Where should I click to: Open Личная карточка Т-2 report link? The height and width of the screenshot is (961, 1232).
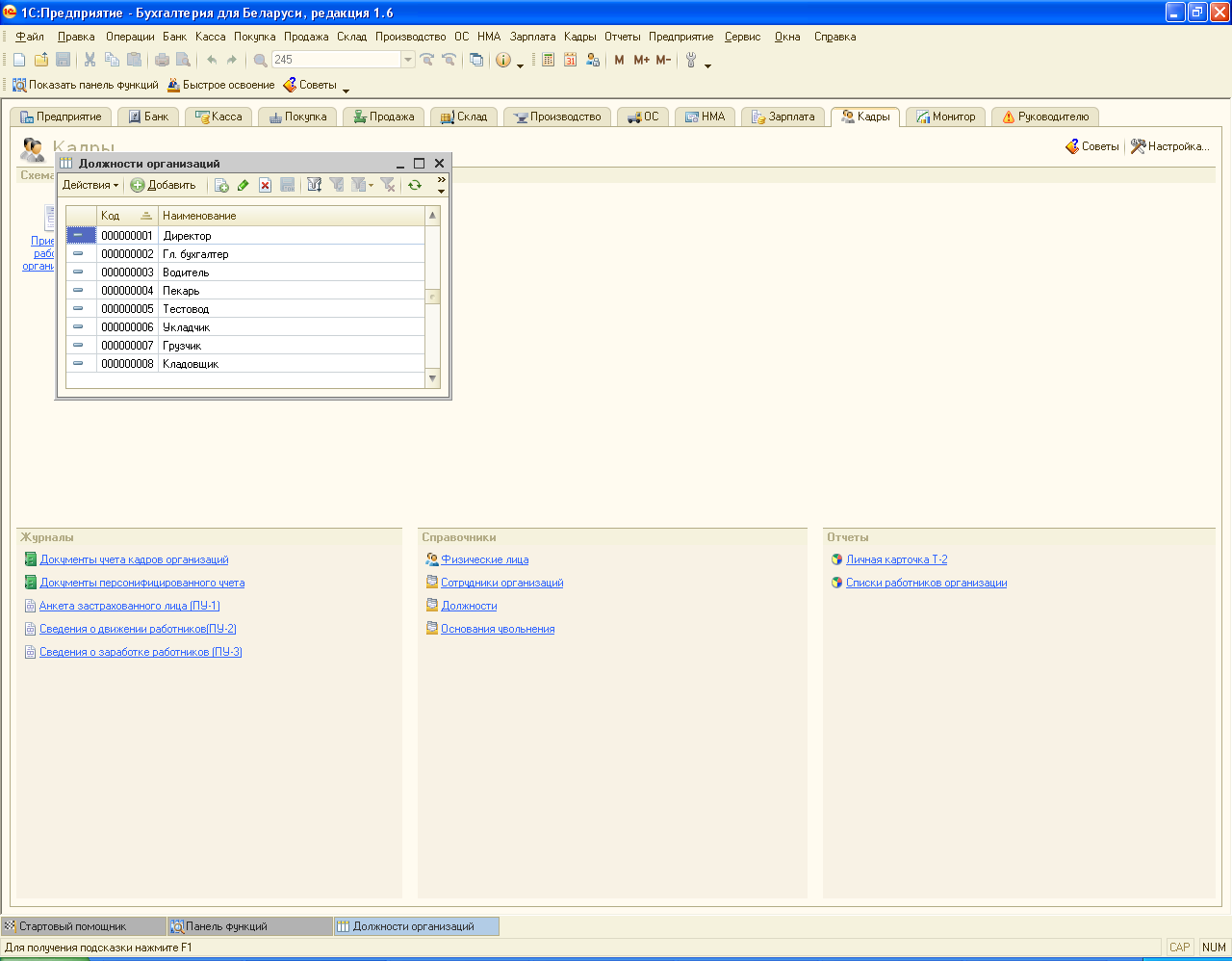896,559
